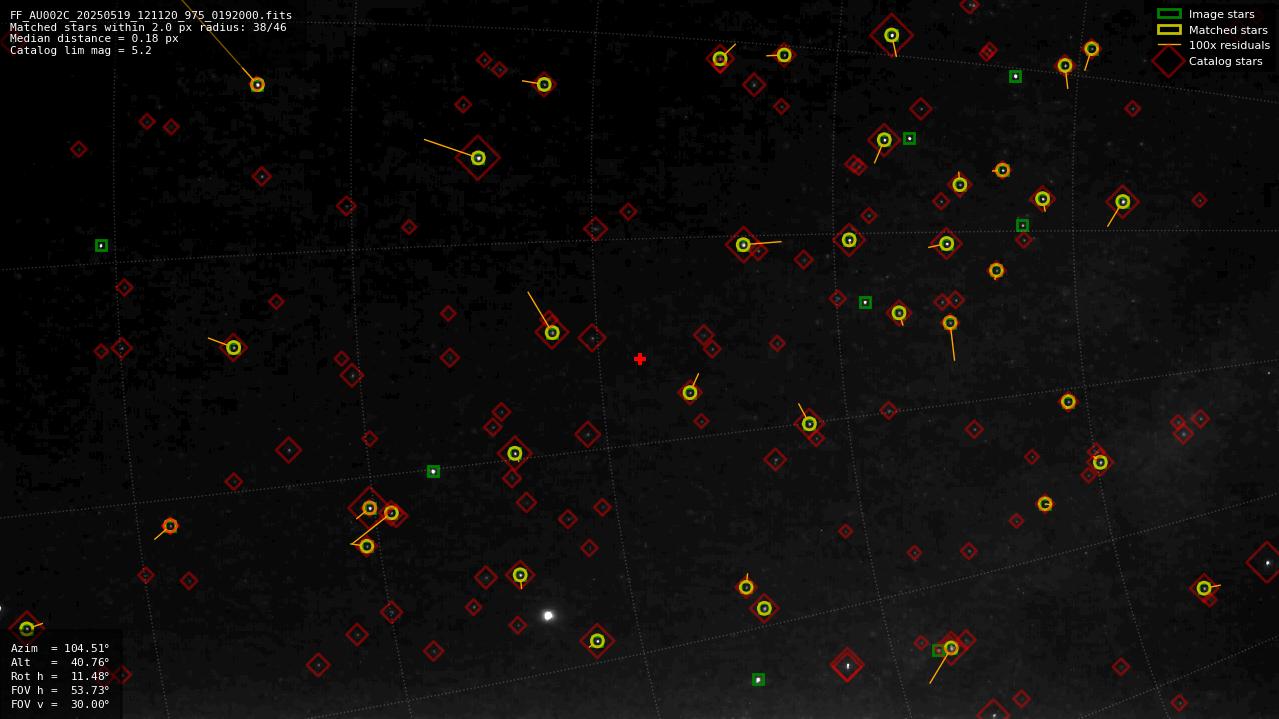Click the orange 100x residuals legend line

[1169, 45]
